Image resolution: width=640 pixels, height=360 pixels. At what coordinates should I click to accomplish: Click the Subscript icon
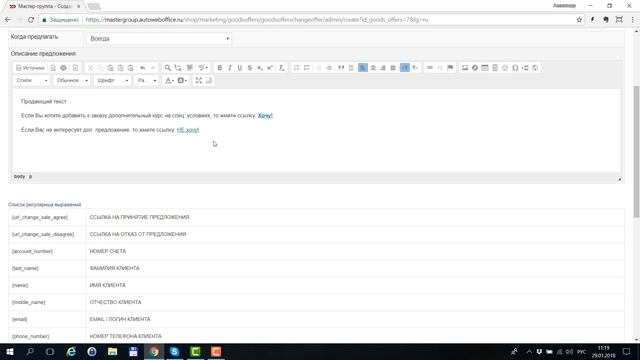(260, 68)
